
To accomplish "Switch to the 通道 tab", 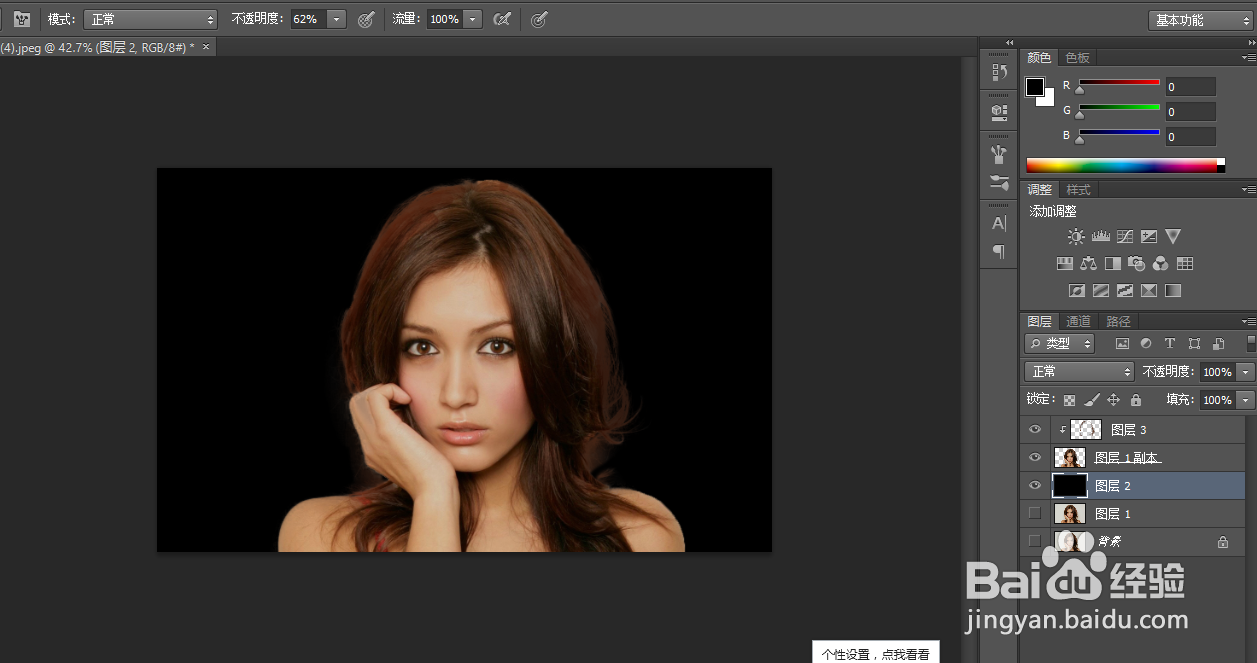I will pyautogui.click(x=1078, y=322).
